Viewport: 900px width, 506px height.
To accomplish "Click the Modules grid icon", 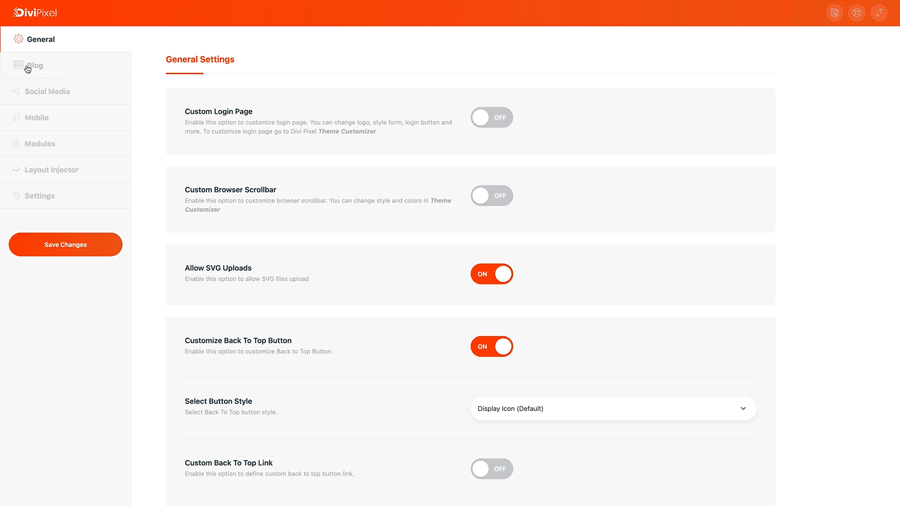I will coord(16,143).
